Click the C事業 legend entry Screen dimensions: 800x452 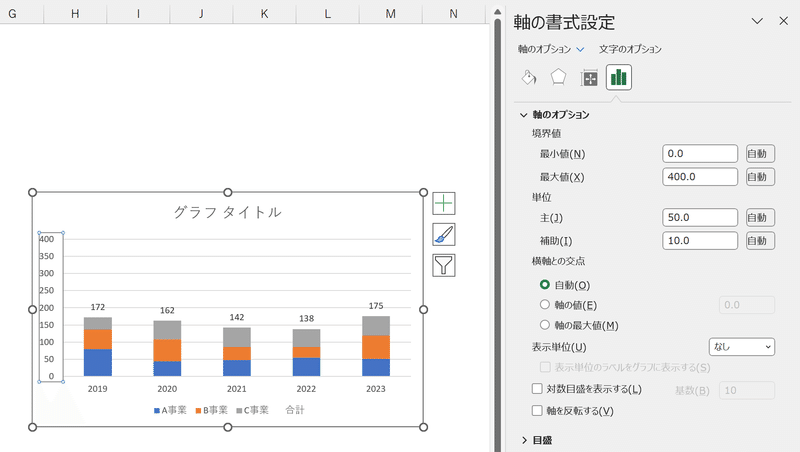(253, 410)
